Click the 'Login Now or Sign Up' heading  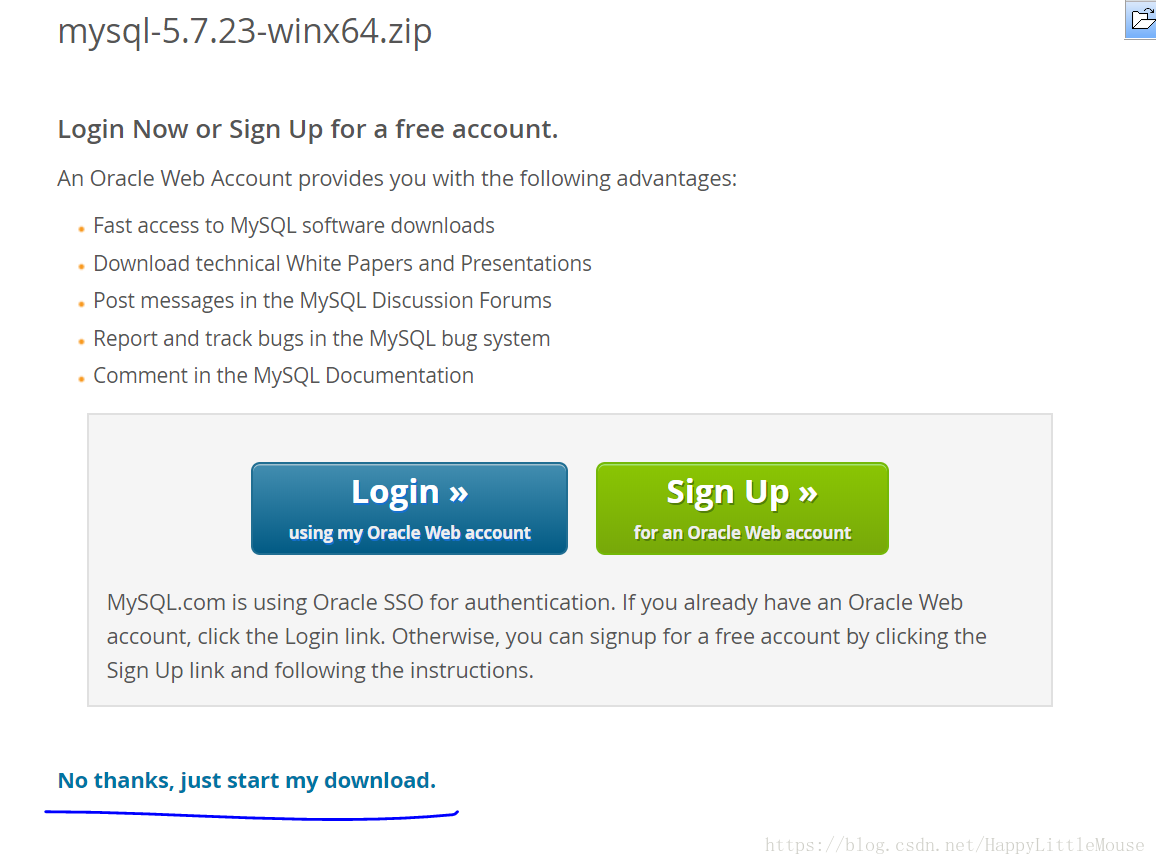pos(307,129)
